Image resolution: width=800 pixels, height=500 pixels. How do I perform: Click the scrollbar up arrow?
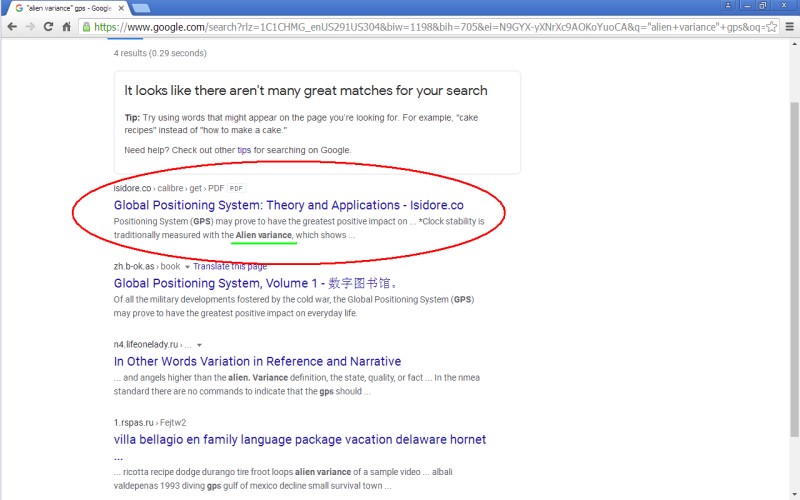795,44
